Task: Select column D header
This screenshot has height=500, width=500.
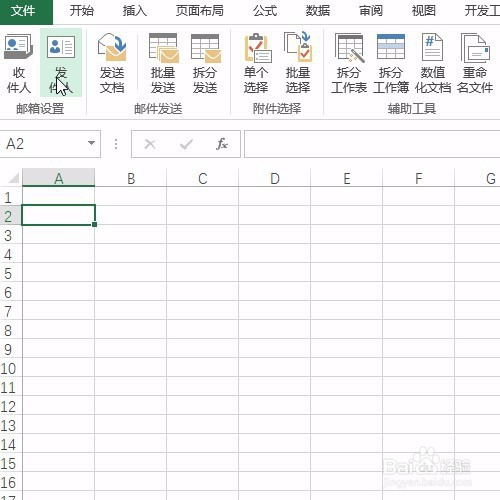Action: (x=275, y=178)
